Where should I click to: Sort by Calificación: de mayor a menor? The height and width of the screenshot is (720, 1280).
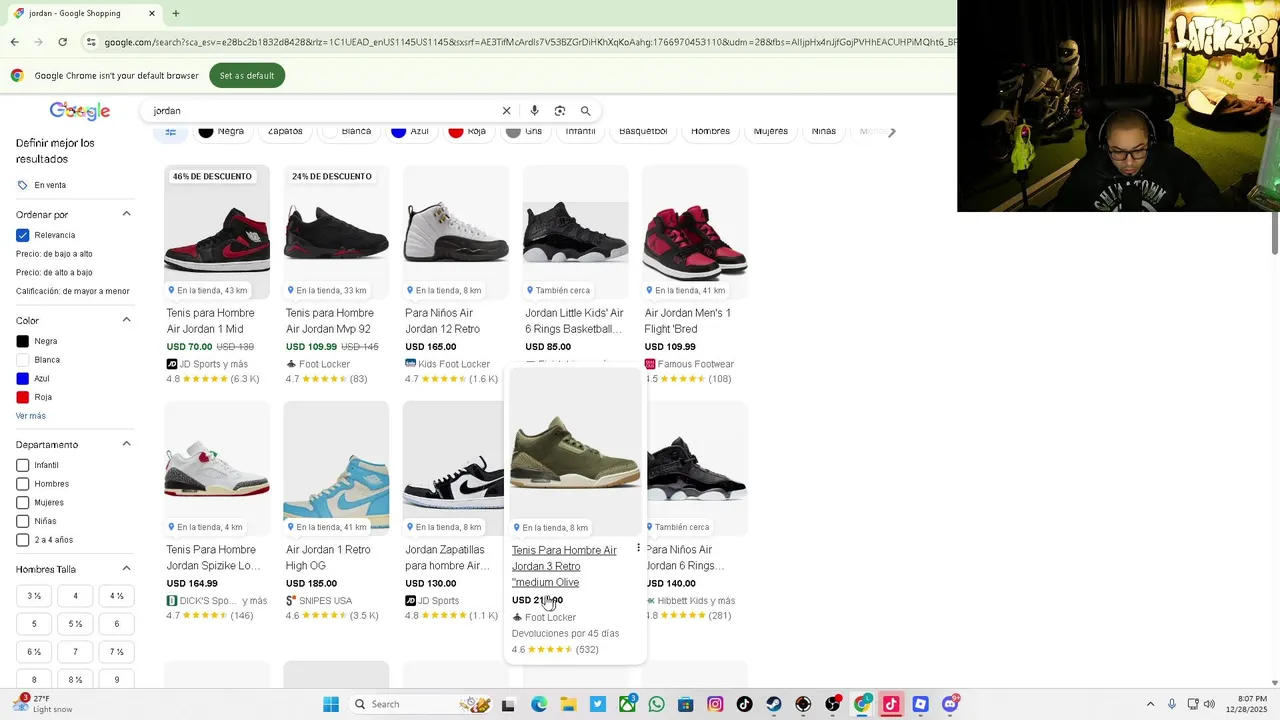[73, 291]
